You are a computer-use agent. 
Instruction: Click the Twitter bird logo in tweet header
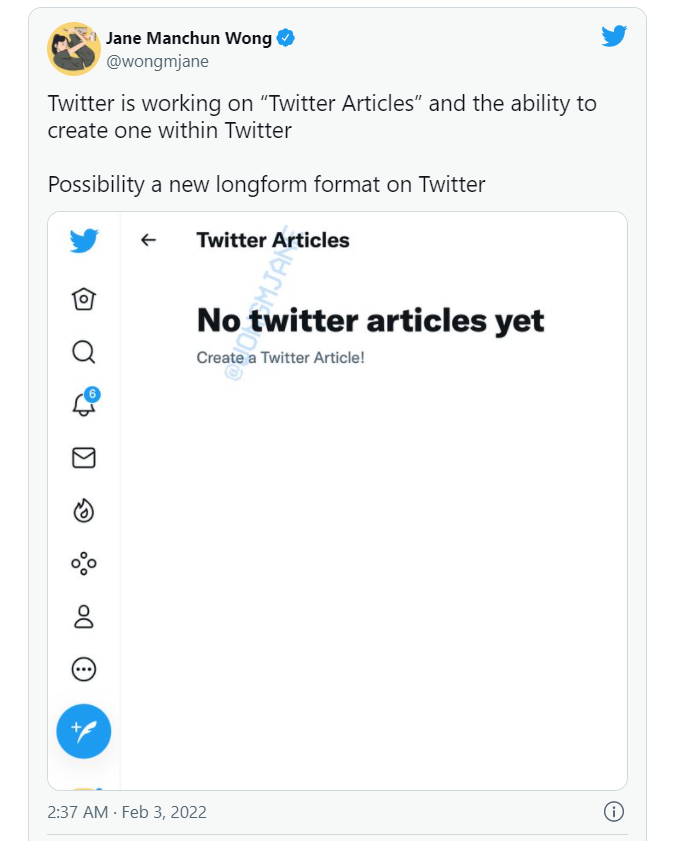pos(614,36)
